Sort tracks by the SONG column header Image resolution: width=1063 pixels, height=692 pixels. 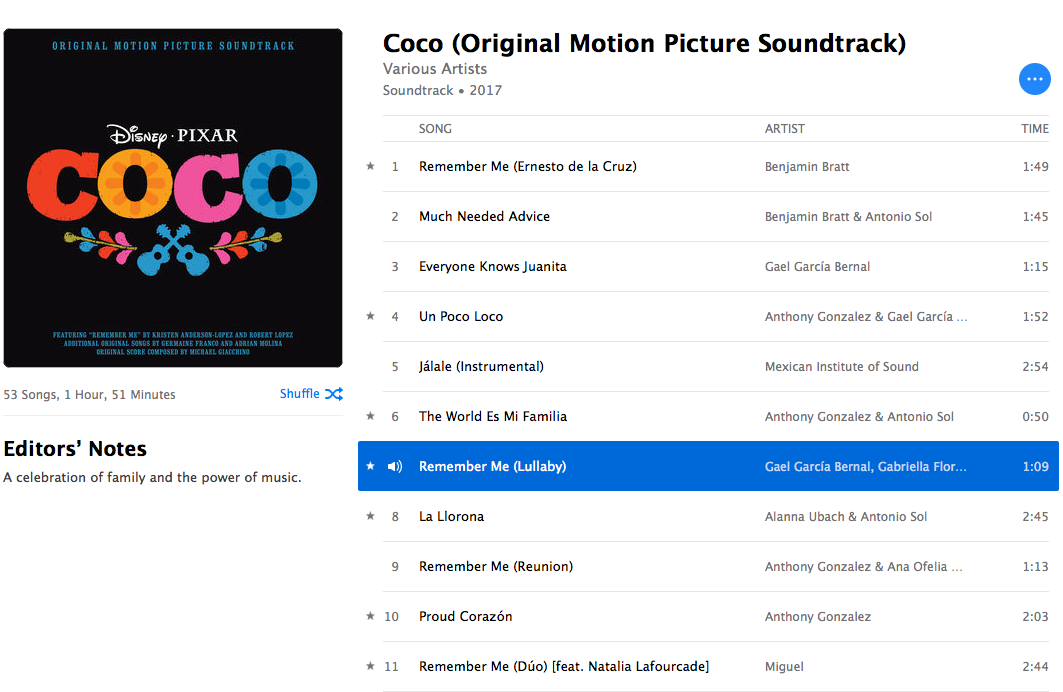tap(435, 129)
